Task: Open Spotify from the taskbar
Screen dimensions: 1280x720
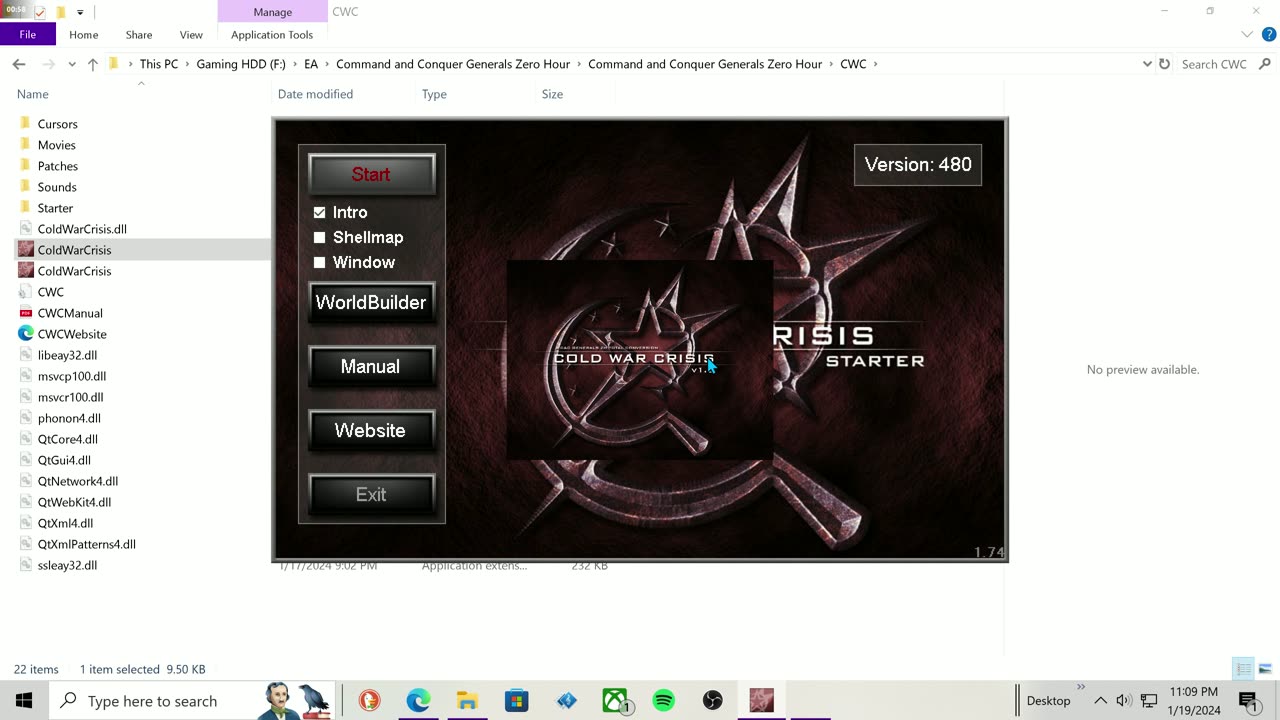Action: [x=663, y=701]
